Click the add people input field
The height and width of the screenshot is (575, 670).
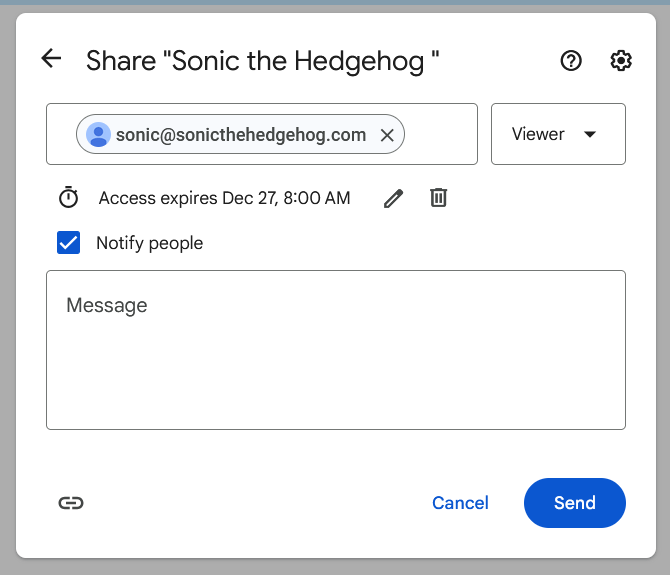coord(262,134)
